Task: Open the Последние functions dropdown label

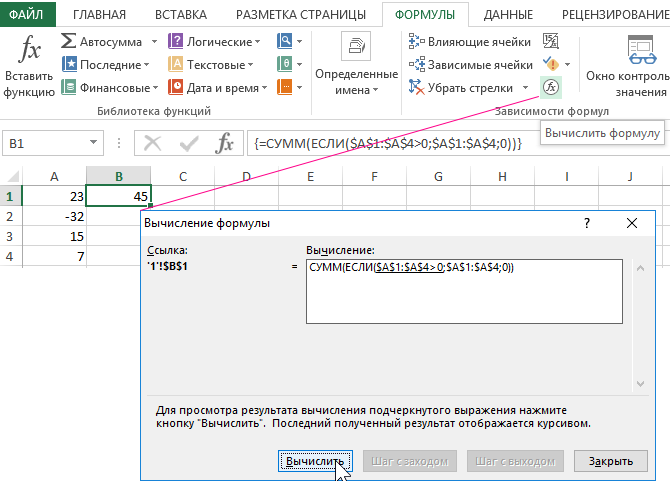Action: pos(115,65)
